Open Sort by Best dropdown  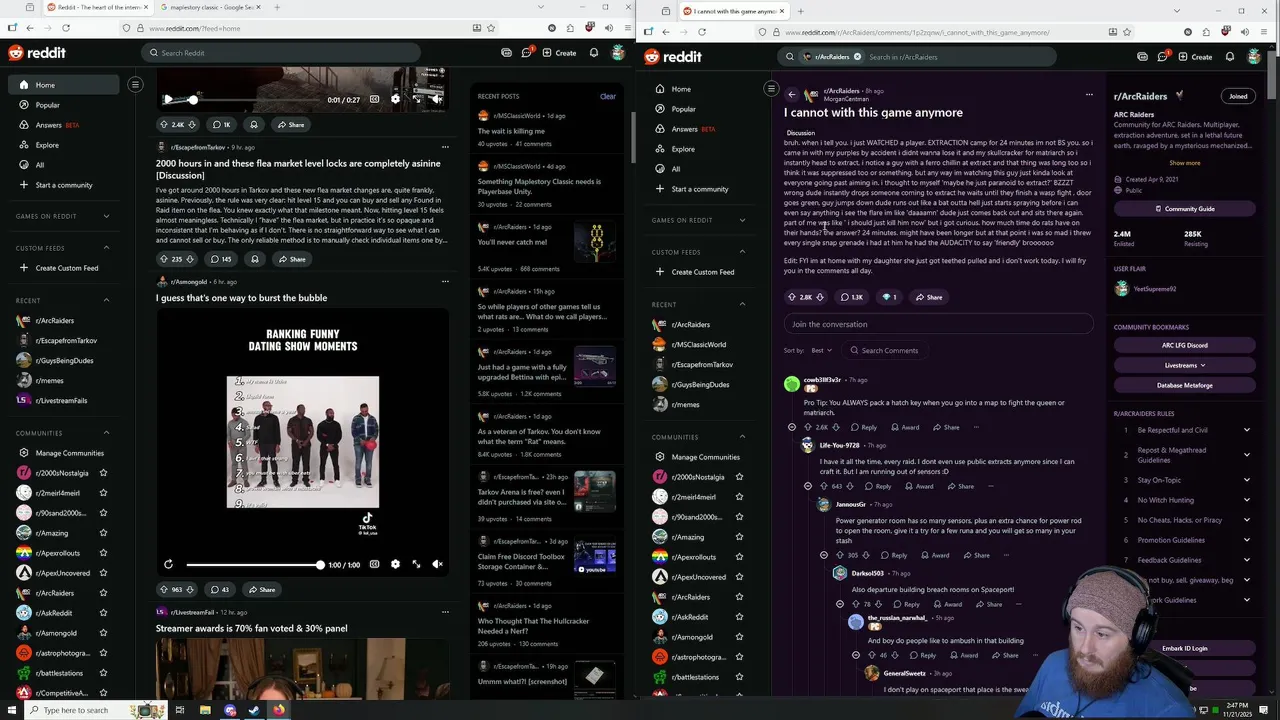pos(822,350)
